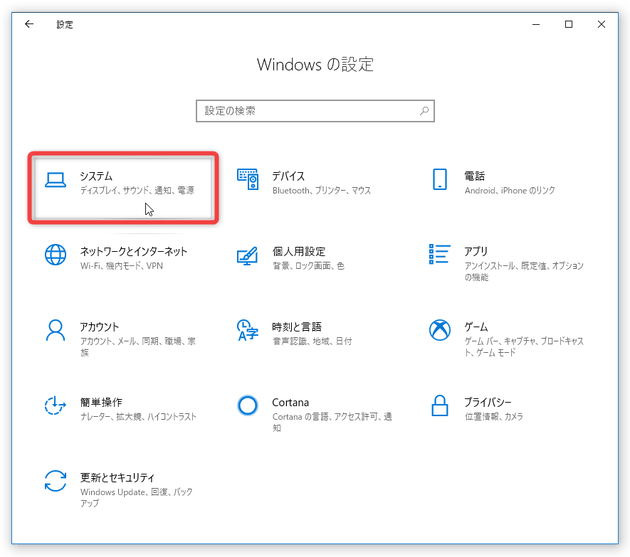630x557 pixels.
Task: Click the Cortana circle icon
Action: [x=248, y=406]
